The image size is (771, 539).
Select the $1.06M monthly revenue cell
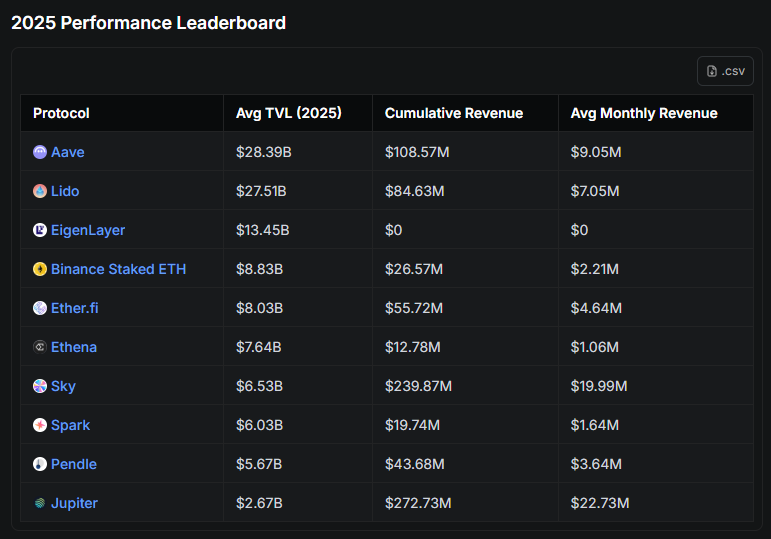(656, 347)
